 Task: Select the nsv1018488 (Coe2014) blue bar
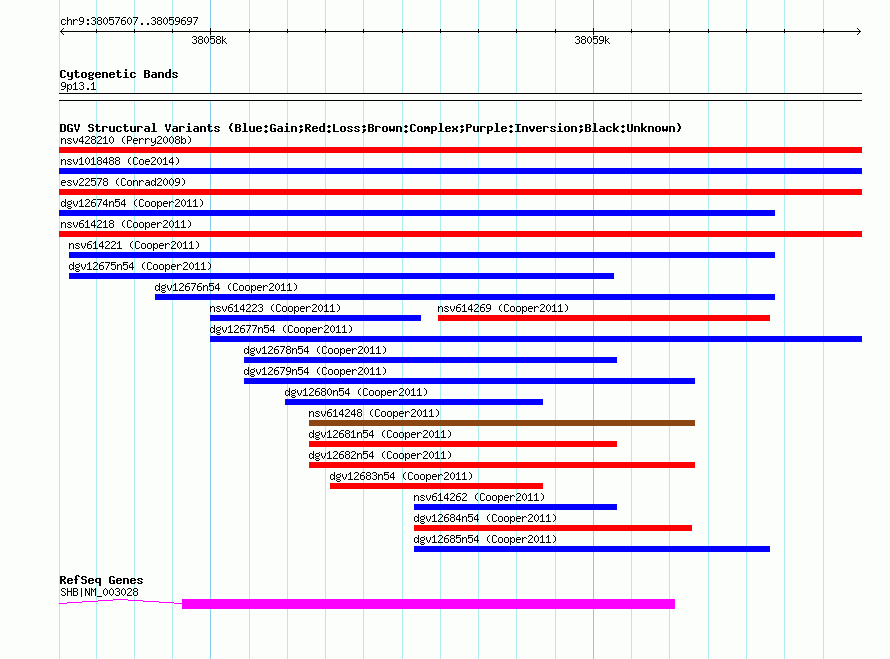(x=460, y=171)
